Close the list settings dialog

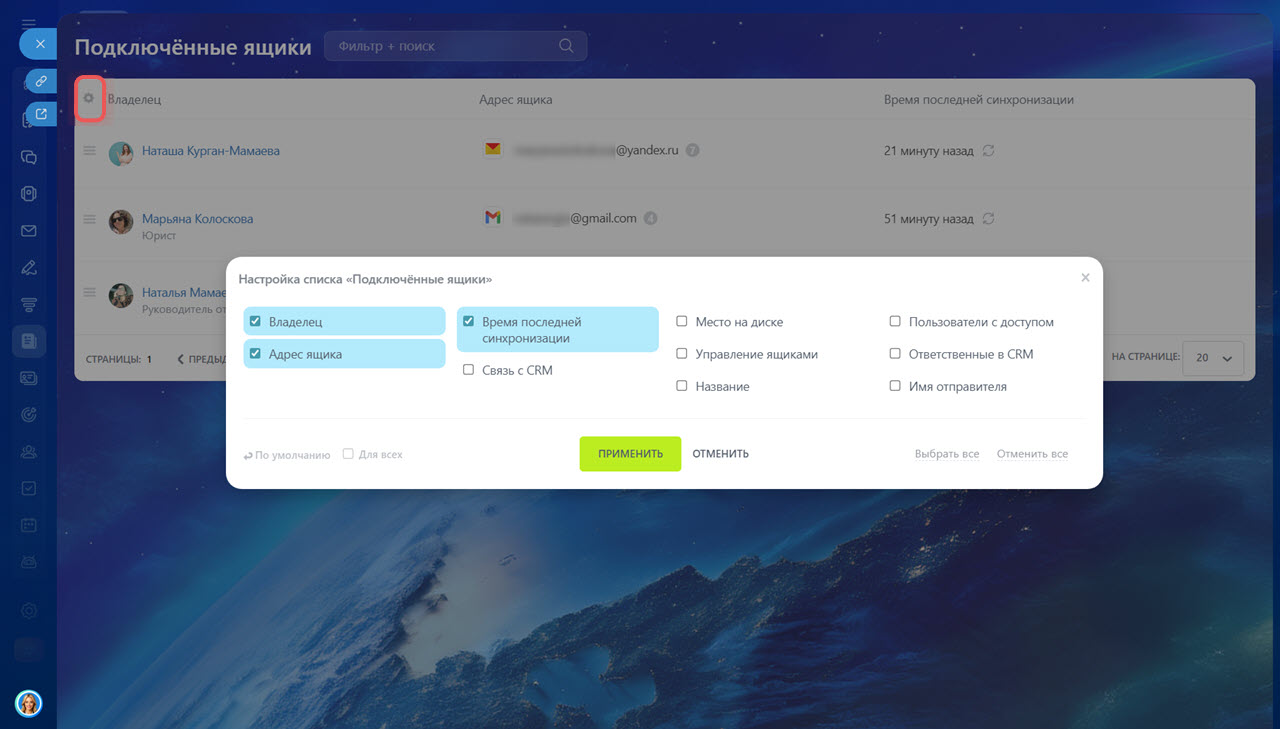[1085, 278]
